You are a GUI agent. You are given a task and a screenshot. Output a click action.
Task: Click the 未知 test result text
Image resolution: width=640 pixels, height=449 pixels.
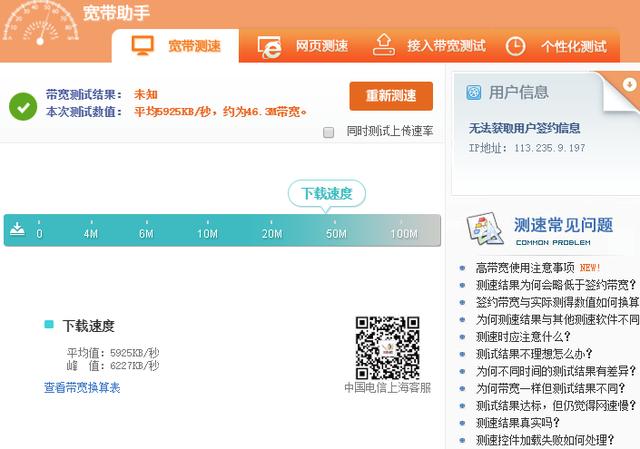(146, 94)
